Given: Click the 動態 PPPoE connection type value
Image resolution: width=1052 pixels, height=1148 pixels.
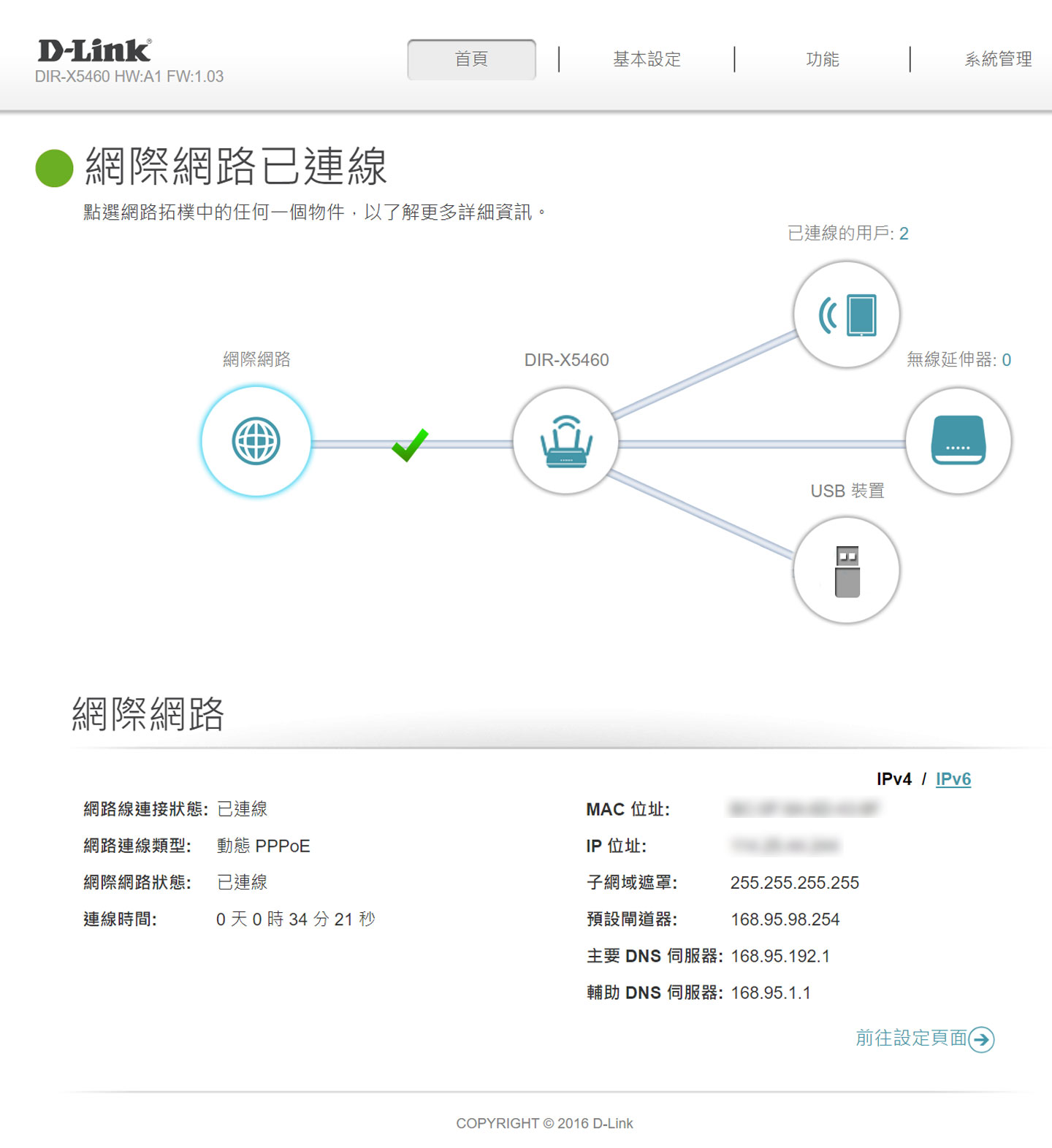Looking at the screenshot, I should coord(263,846).
